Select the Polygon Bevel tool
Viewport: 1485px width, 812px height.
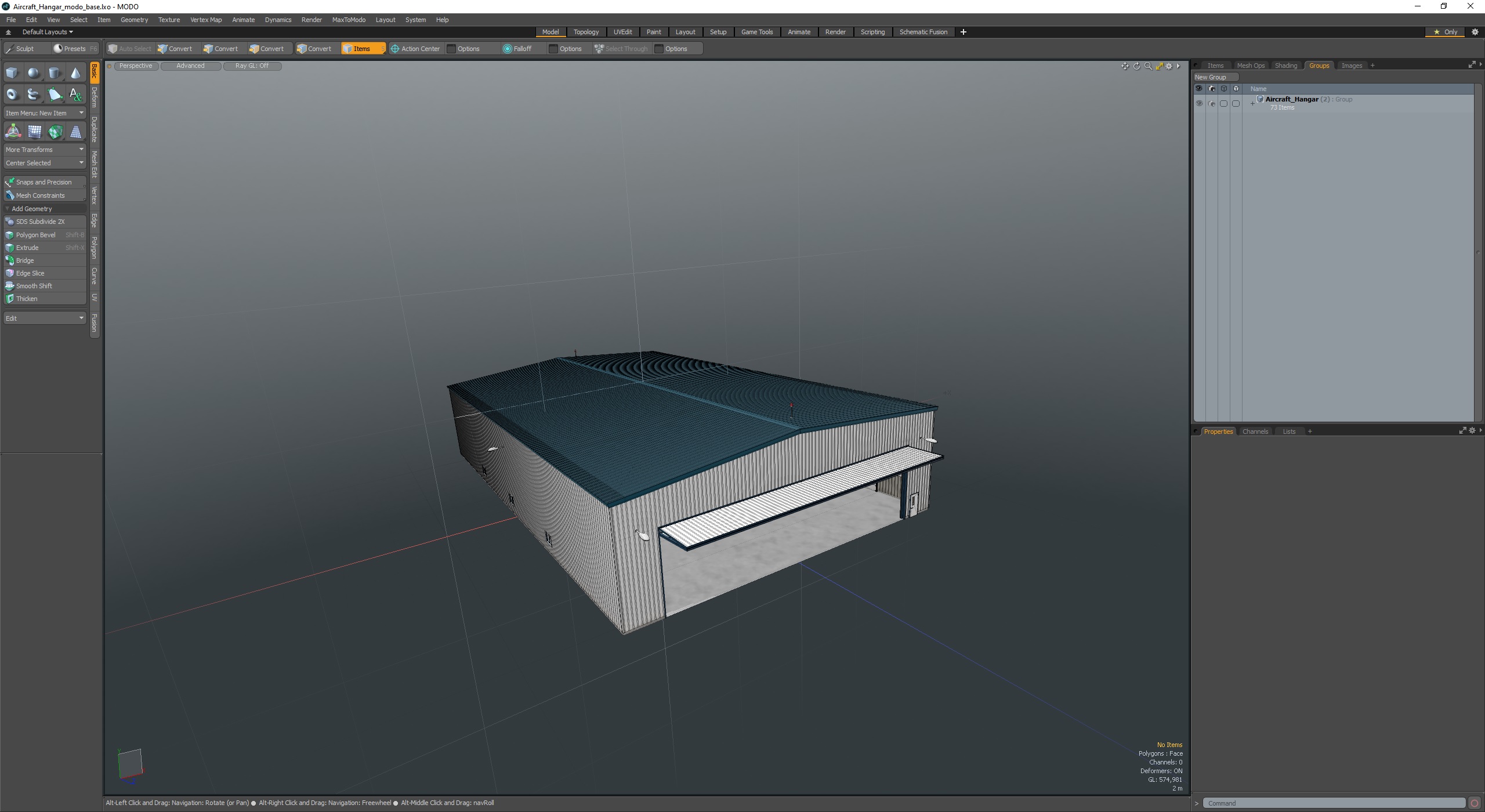(x=34, y=234)
